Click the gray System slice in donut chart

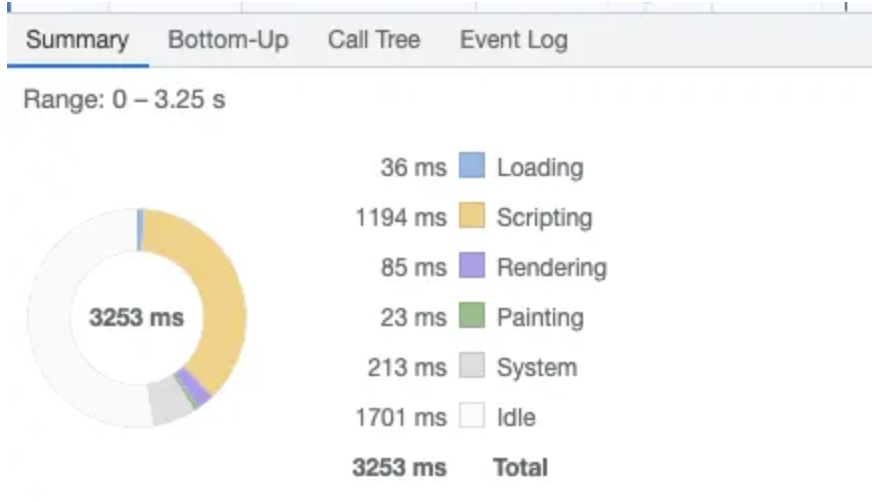[168, 401]
